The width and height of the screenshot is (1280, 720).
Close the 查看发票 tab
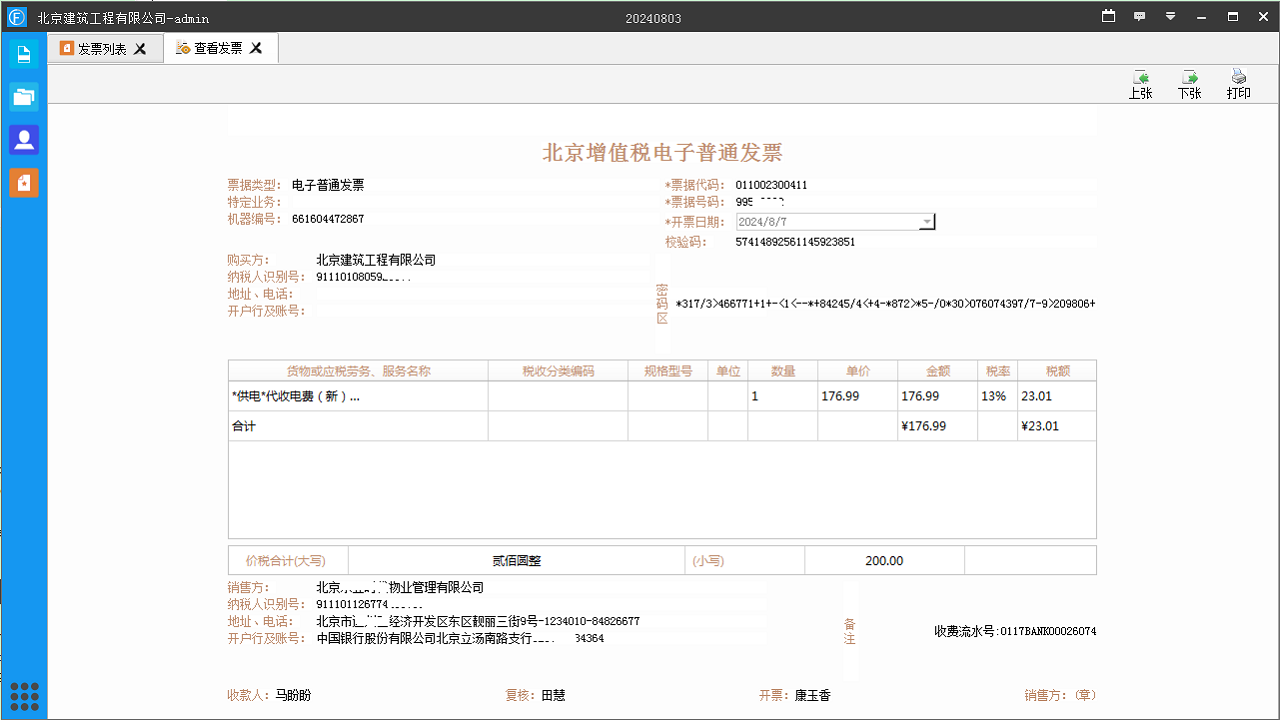[x=256, y=48]
